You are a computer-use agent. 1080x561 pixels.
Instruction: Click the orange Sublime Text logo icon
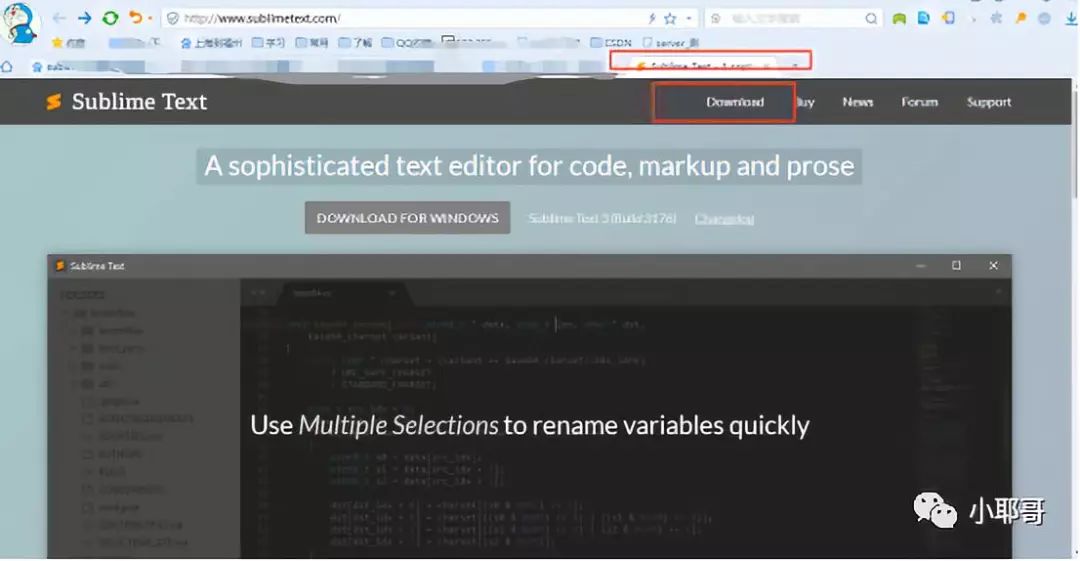click(54, 102)
